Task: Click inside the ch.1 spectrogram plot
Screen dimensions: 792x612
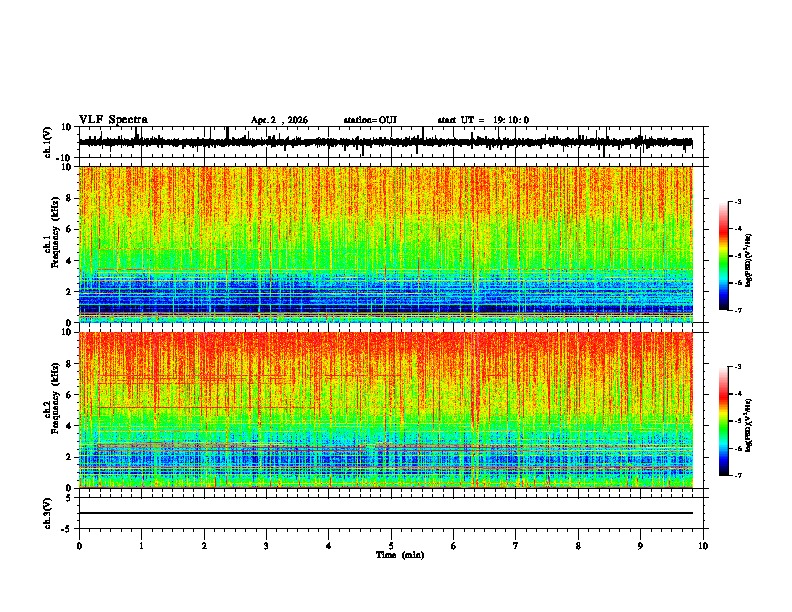Action: tap(386, 244)
